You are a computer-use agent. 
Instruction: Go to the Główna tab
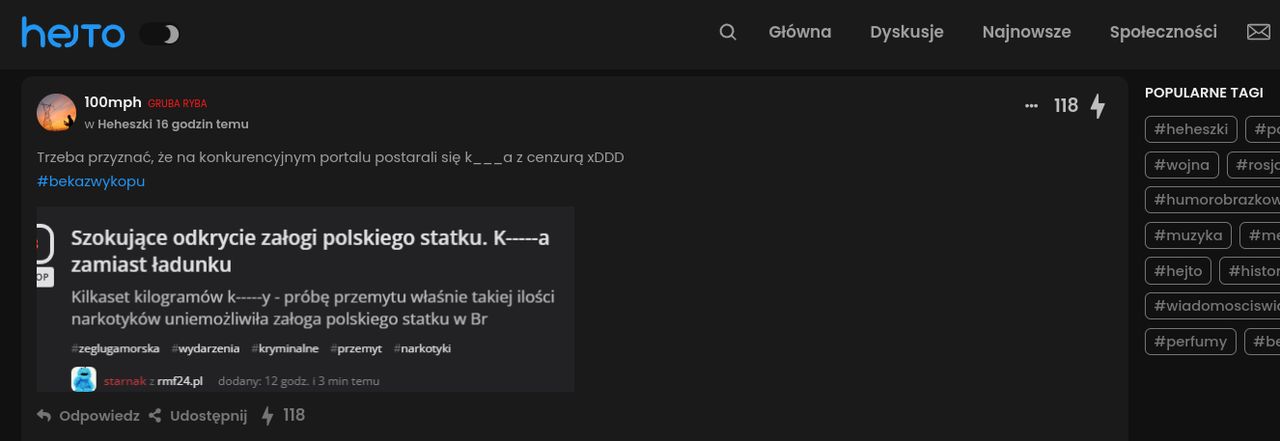point(800,32)
